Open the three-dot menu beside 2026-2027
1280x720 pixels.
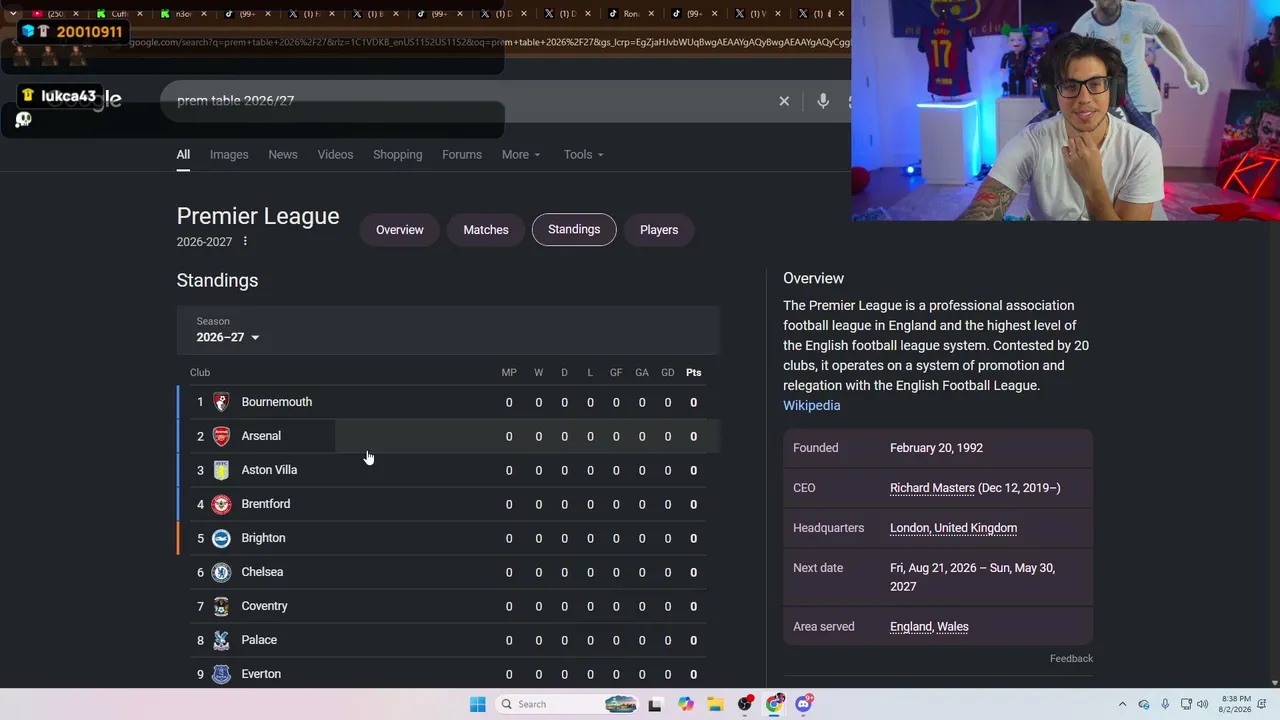(x=245, y=241)
